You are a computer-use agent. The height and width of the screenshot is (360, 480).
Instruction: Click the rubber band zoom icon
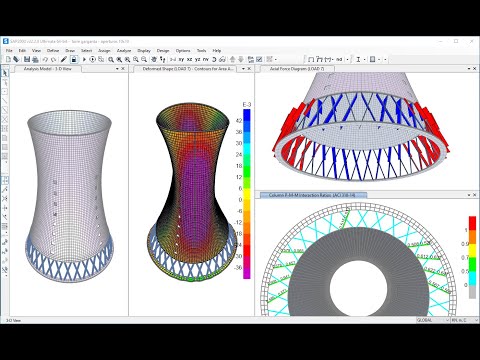click(111, 59)
